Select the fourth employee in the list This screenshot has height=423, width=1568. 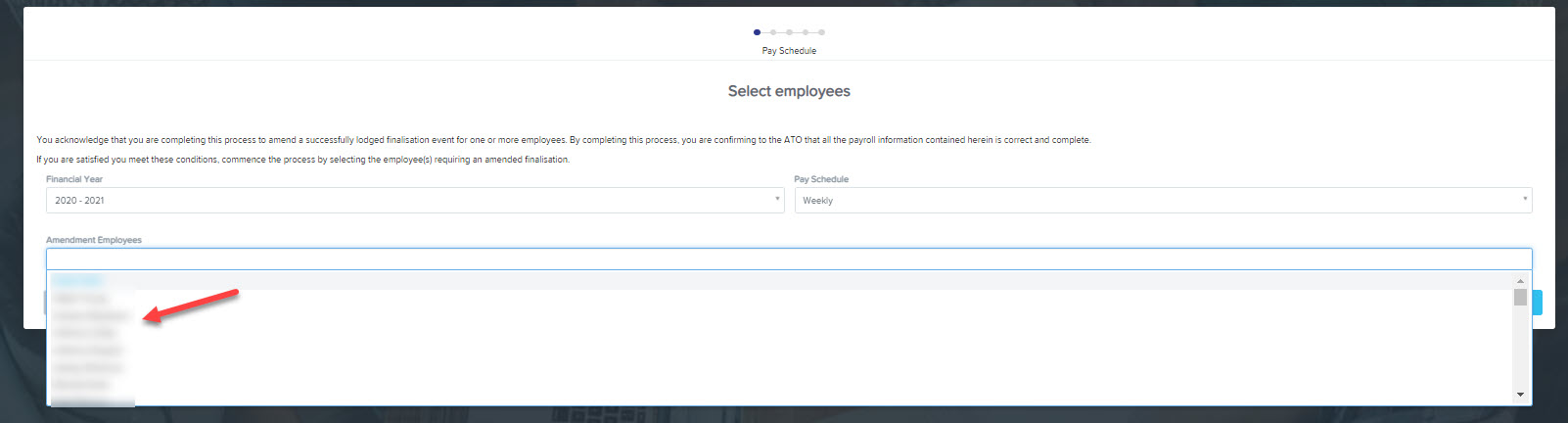(84, 333)
